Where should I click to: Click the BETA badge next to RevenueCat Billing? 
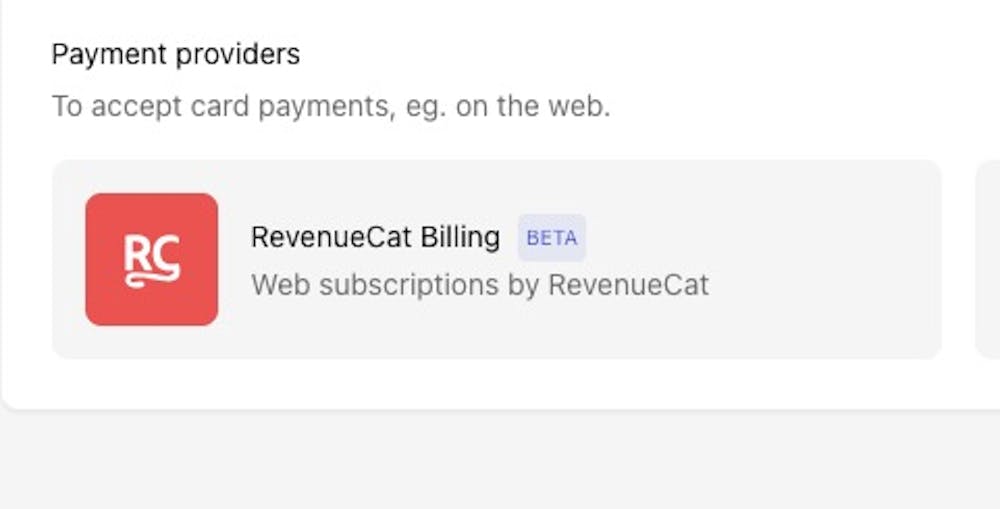(551, 238)
